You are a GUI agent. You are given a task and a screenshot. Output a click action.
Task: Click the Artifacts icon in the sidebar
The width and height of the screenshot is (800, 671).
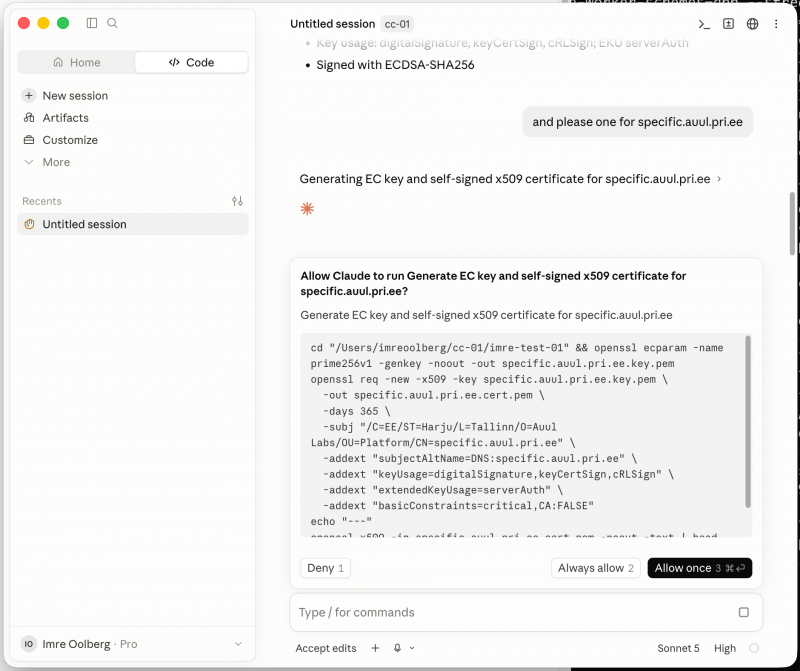29,118
